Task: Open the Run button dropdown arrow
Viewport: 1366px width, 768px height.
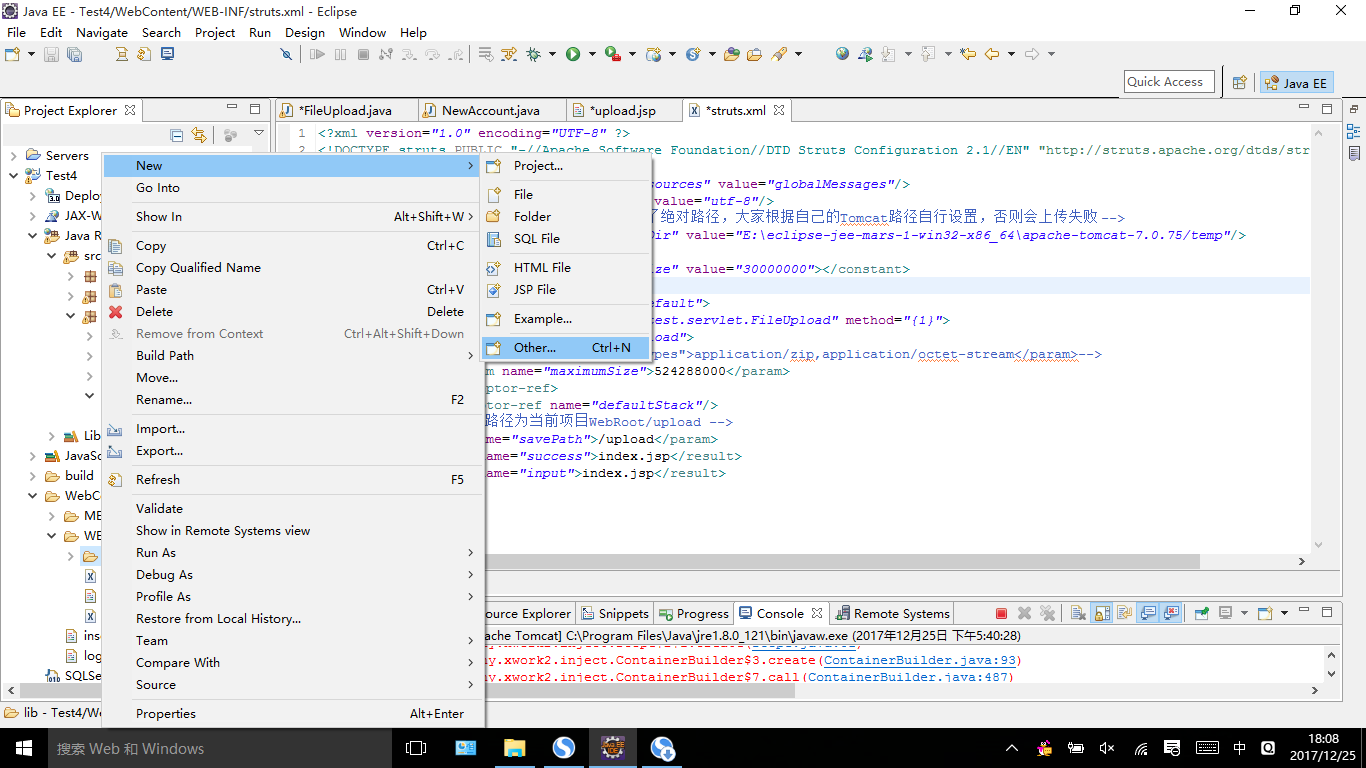Action: pos(592,54)
